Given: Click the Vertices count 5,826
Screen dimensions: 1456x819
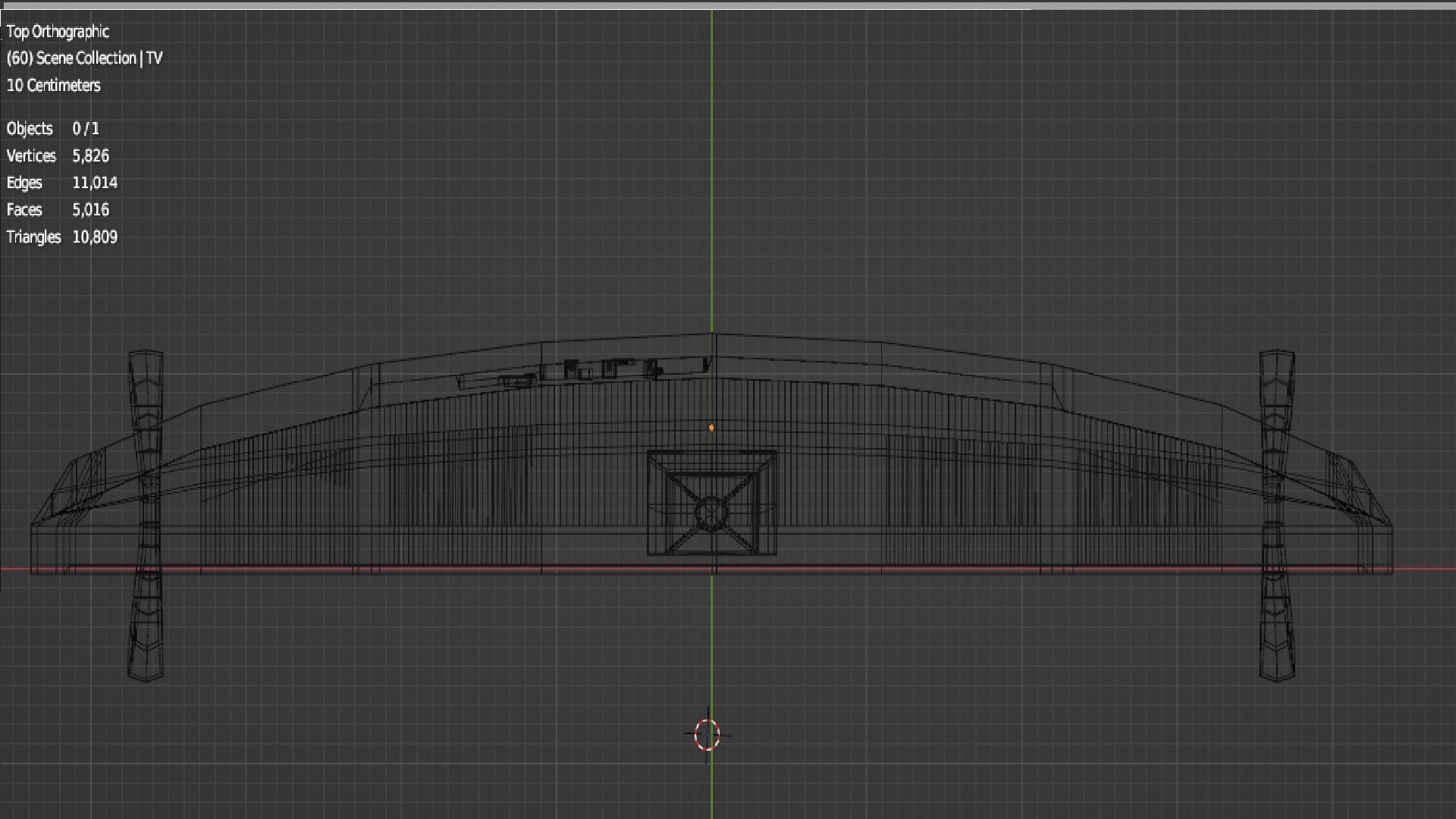Looking at the screenshot, I should coord(90,155).
